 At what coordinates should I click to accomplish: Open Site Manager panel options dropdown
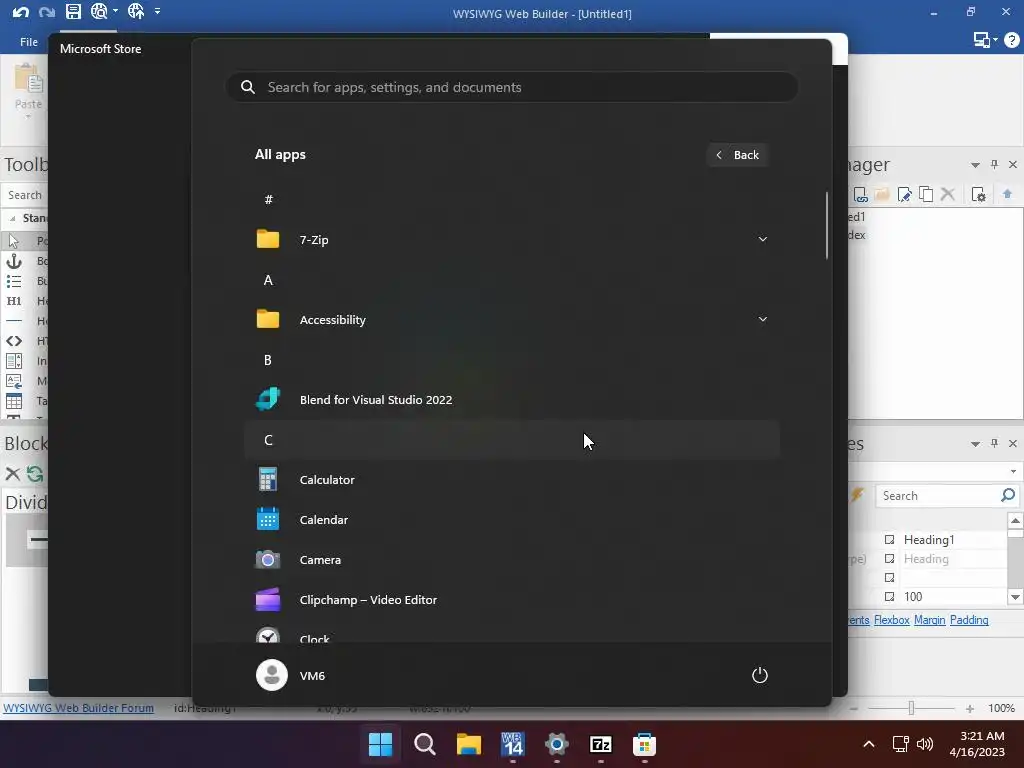pyautogui.click(x=975, y=165)
